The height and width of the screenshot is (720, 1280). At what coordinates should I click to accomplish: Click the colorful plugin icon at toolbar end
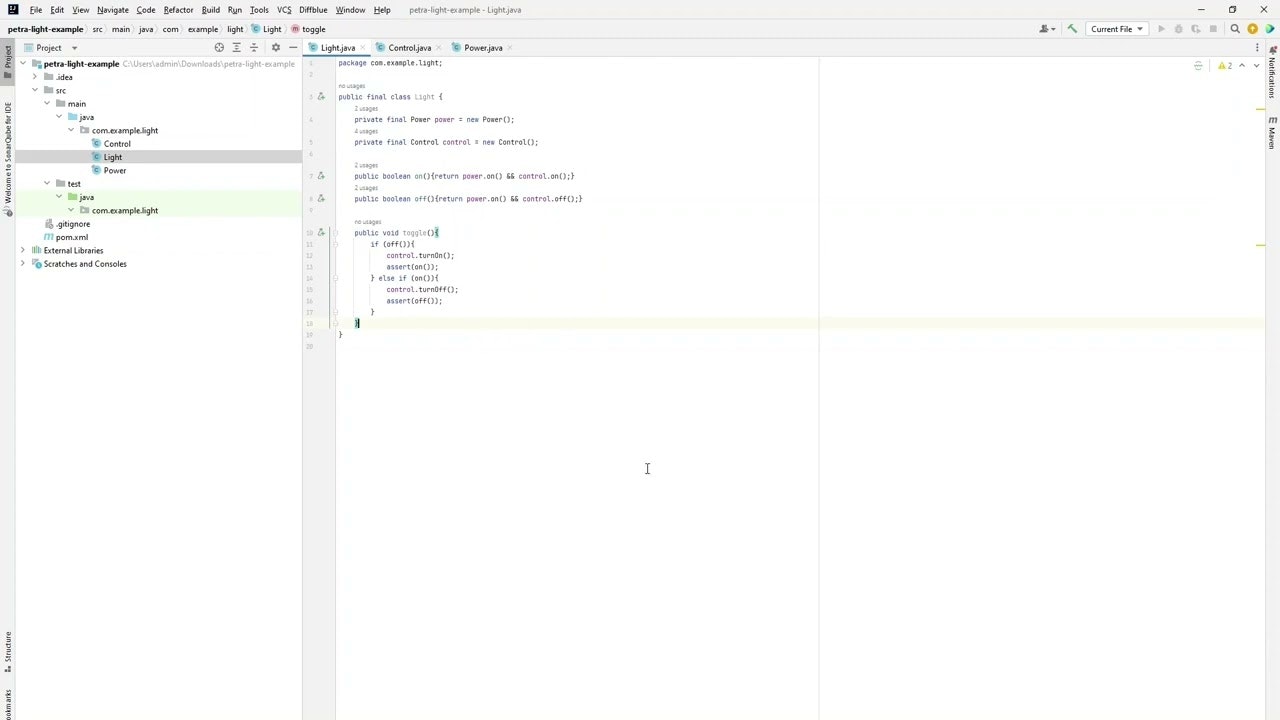(x=1269, y=29)
